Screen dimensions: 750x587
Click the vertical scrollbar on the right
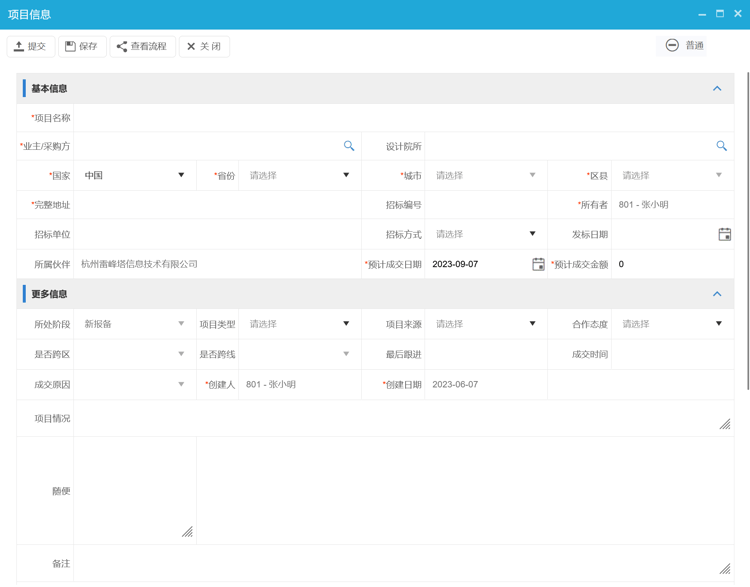point(746,230)
